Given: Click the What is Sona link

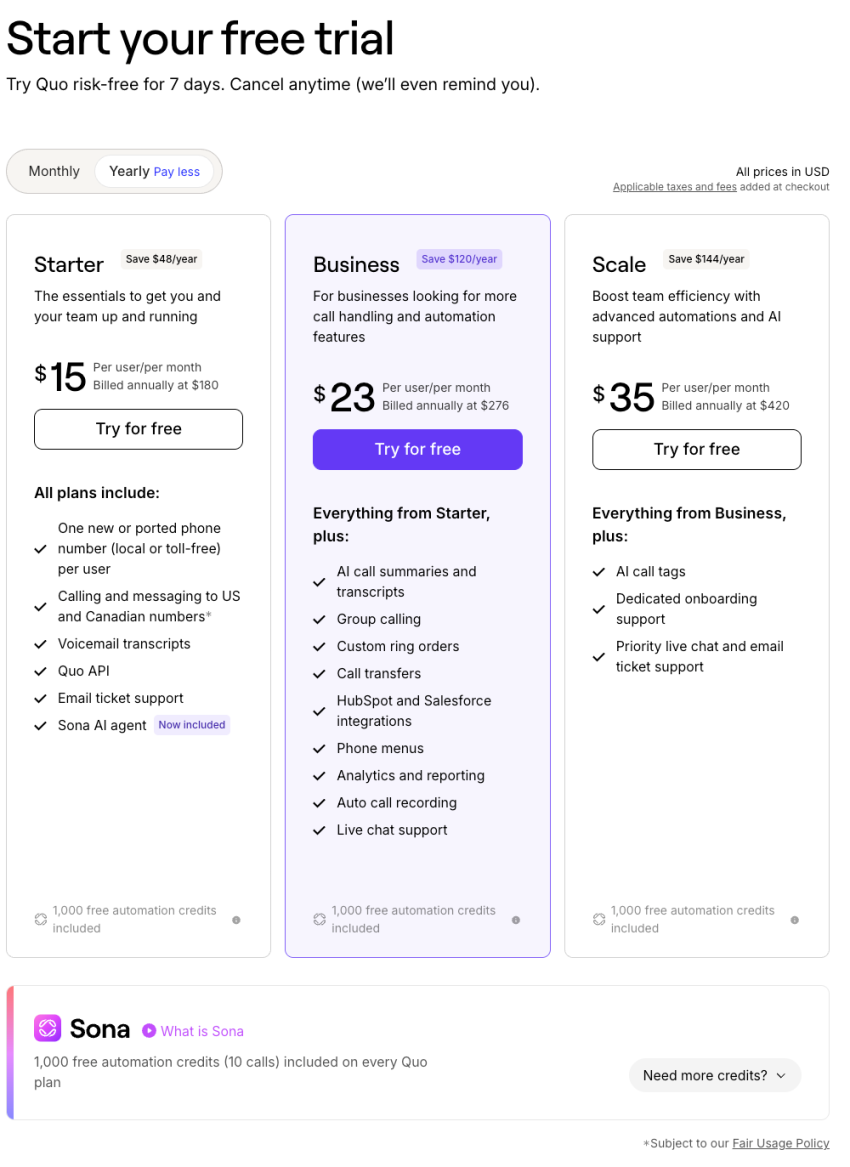Looking at the screenshot, I should (x=202, y=1031).
